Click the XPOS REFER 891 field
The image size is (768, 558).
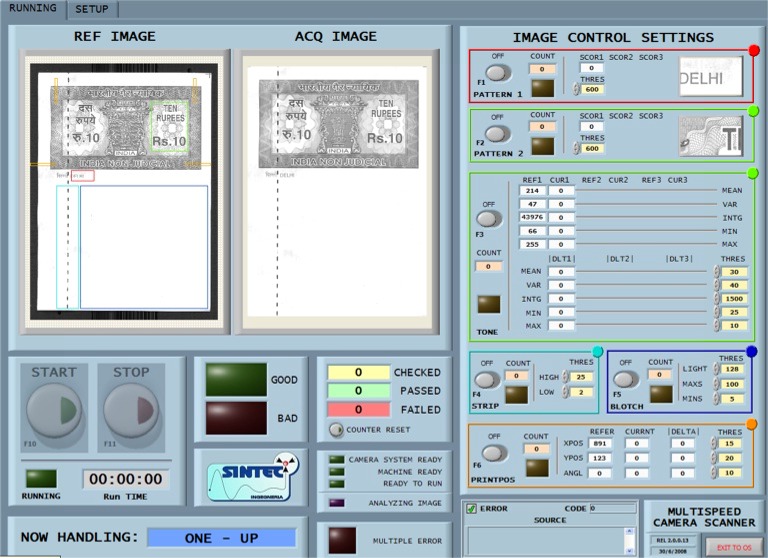tap(600, 443)
